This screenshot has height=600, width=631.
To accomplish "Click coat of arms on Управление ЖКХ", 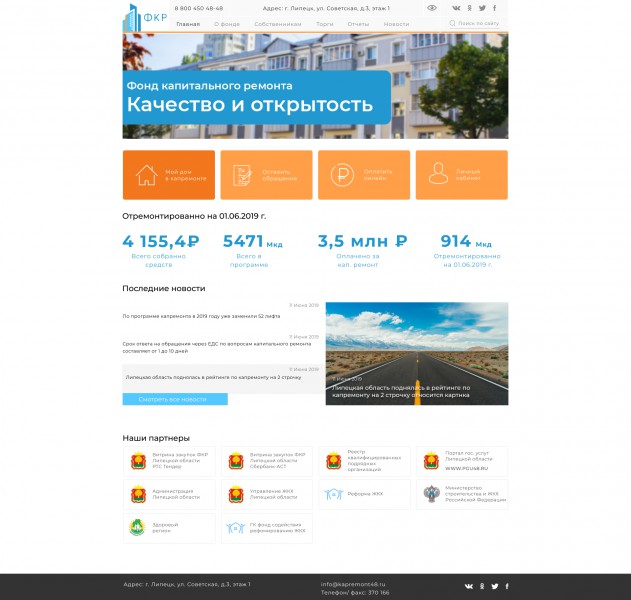I will tap(236, 494).
